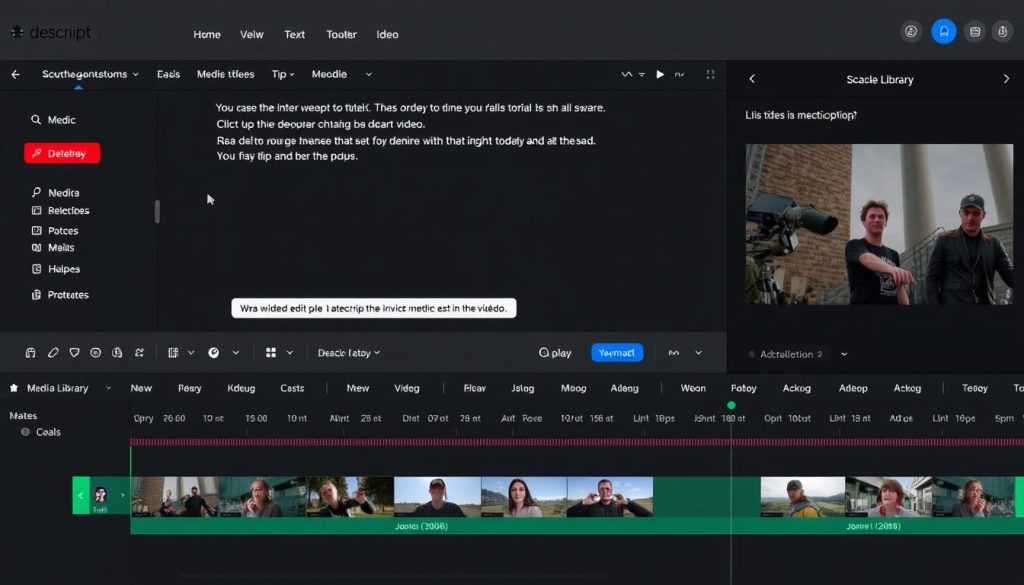Viewport: 1024px width, 585px height.
Task: Open notifications with the blue bell icon
Action: 942,31
